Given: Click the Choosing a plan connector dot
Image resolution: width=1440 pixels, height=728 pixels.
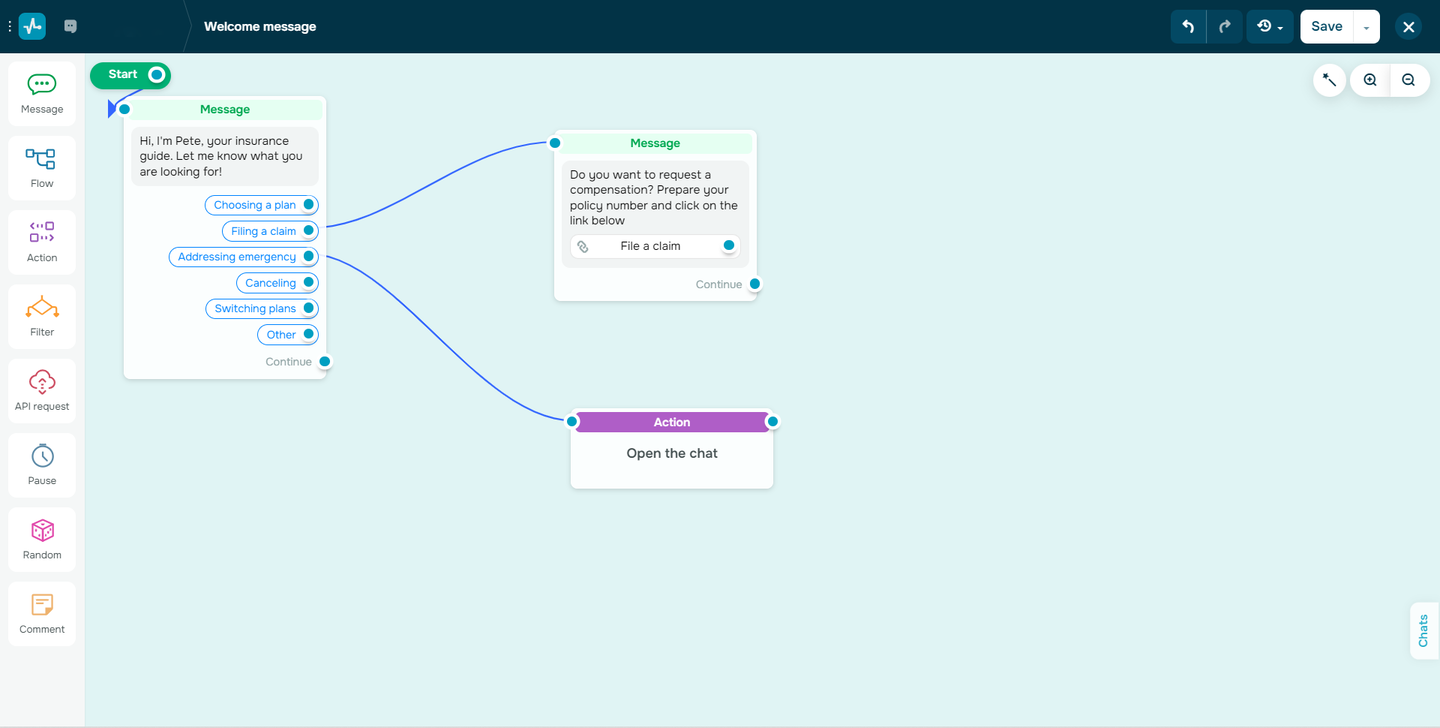Looking at the screenshot, I should coord(309,205).
